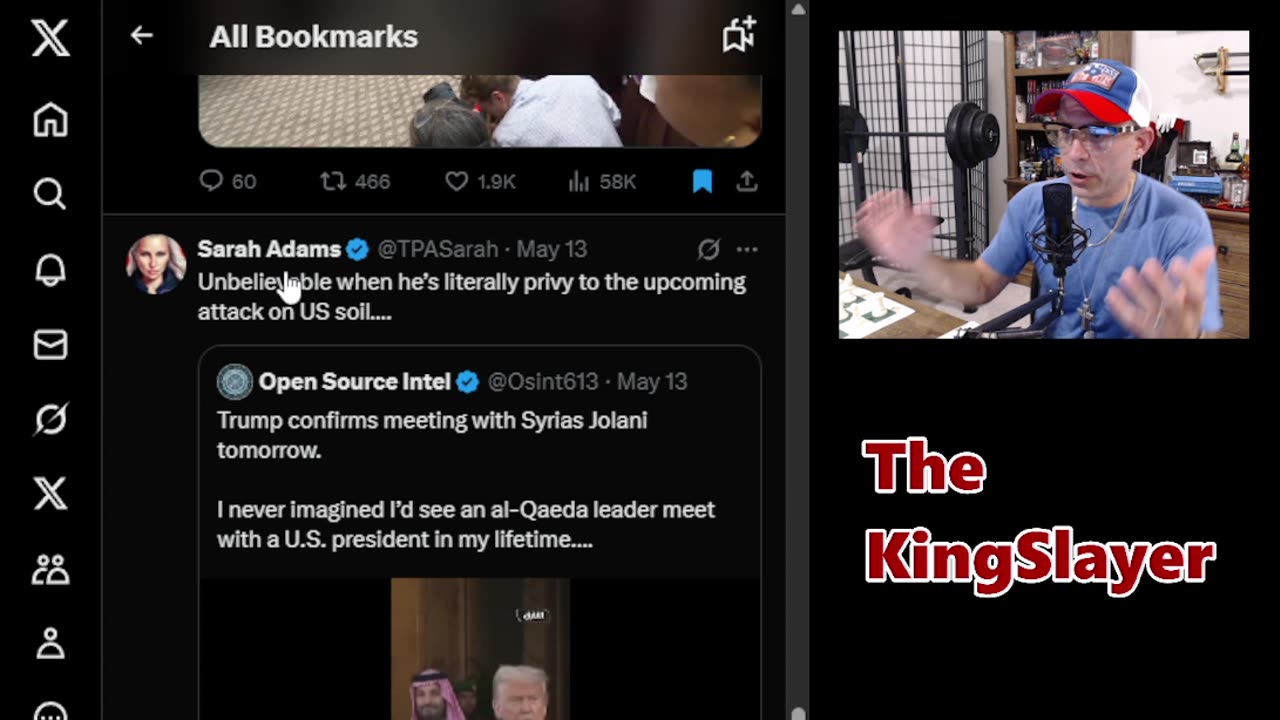Open Grok icon in sidebar

tap(50, 419)
